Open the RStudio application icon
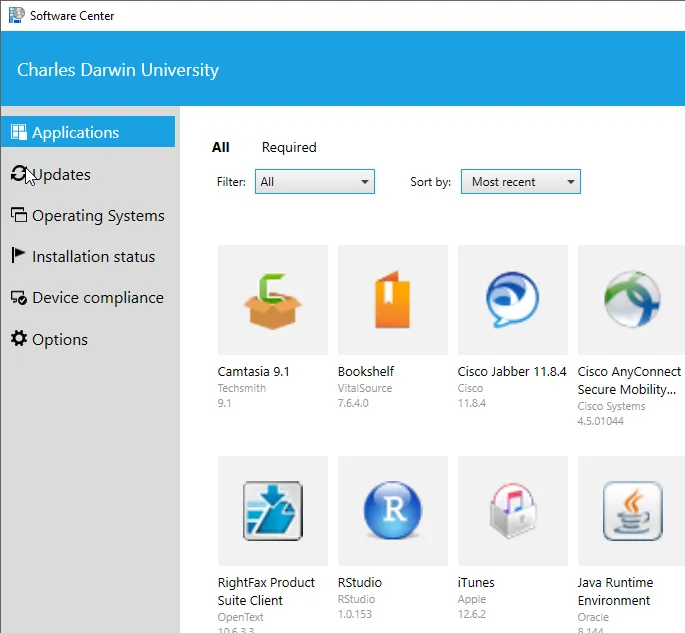This screenshot has height=633, width=685. coord(392,510)
